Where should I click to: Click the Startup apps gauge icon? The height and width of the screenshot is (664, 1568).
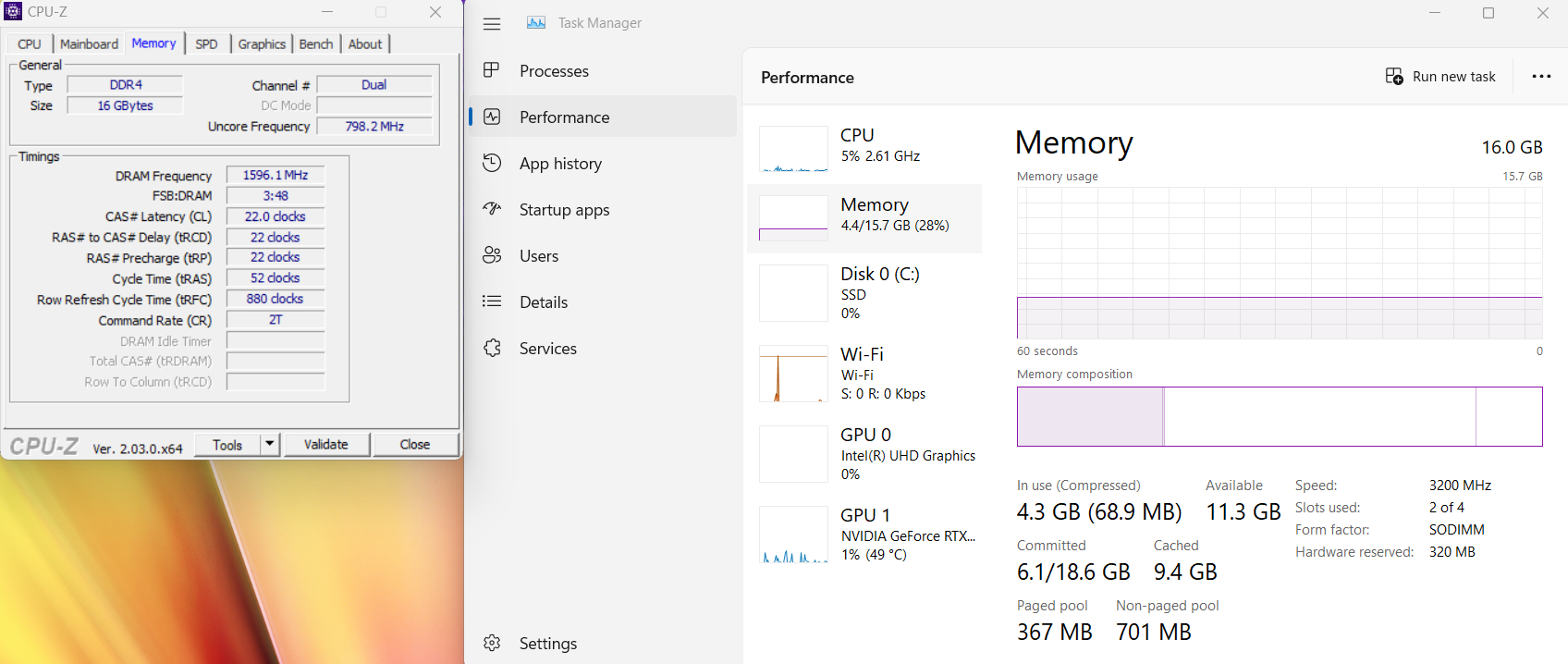tap(492, 209)
